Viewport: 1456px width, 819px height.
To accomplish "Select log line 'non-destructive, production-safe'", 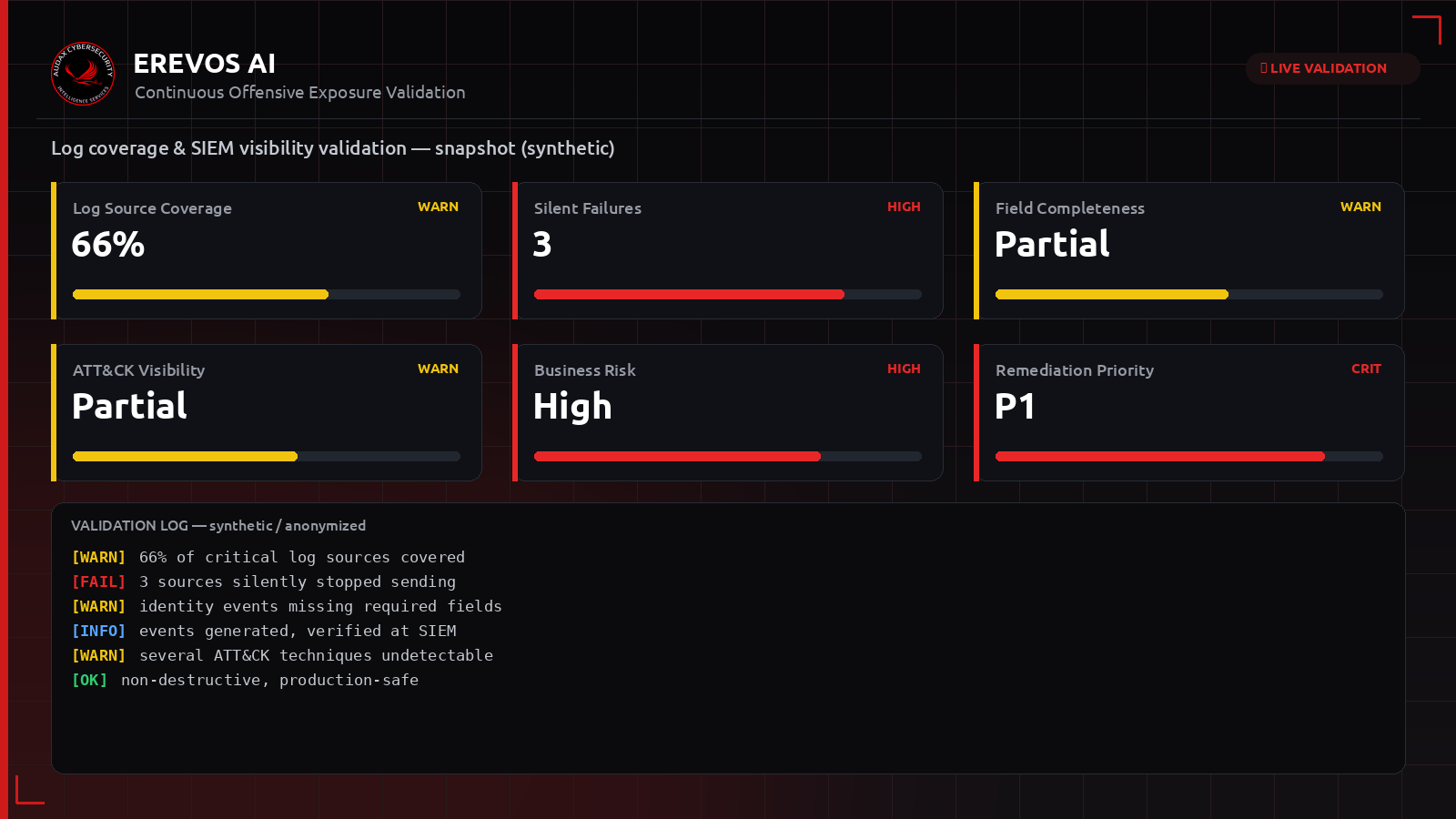I will click(269, 680).
